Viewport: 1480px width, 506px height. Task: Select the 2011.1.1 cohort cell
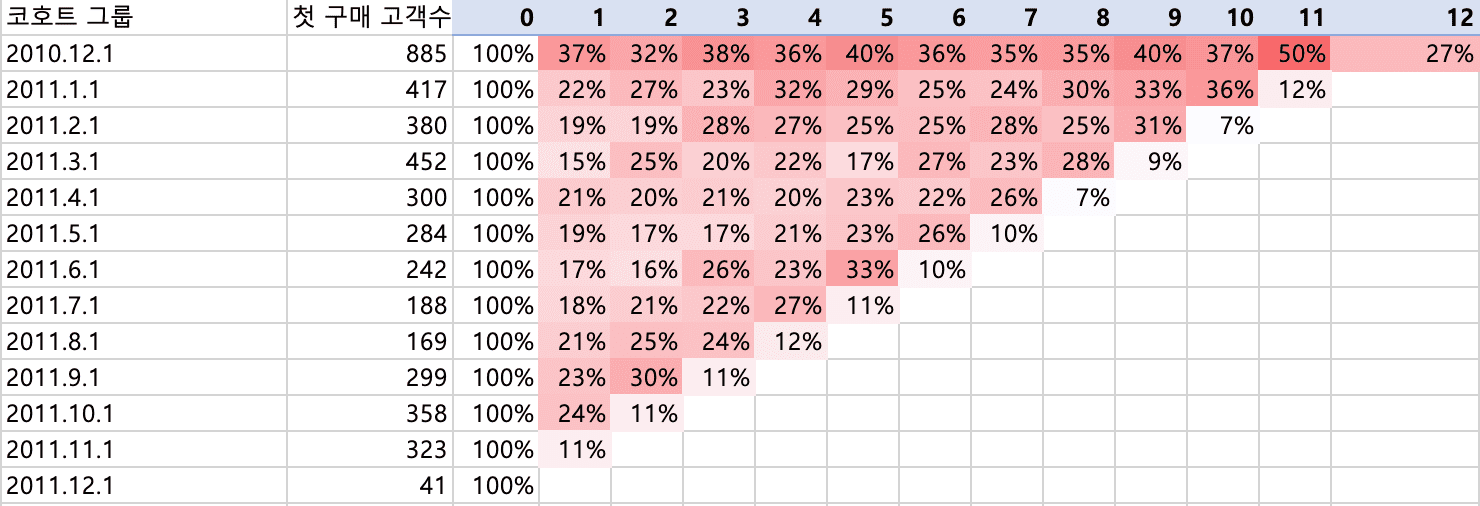tap(144, 90)
